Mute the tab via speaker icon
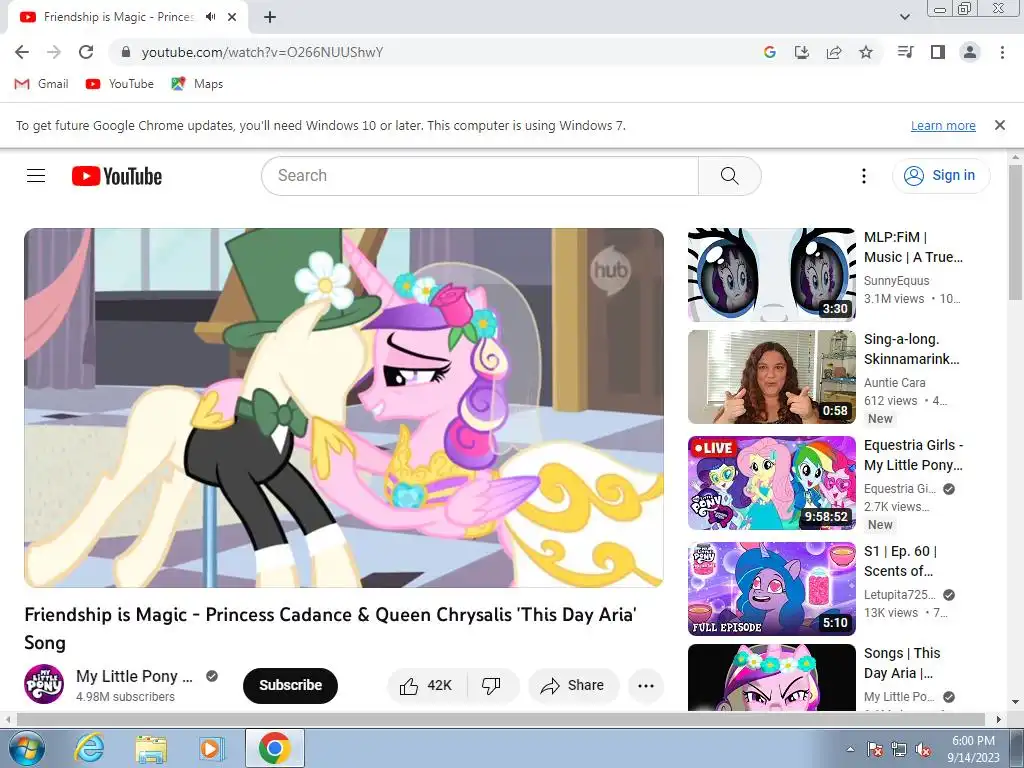Image resolution: width=1024 pixels, height=768 pixels. [210, 17]
